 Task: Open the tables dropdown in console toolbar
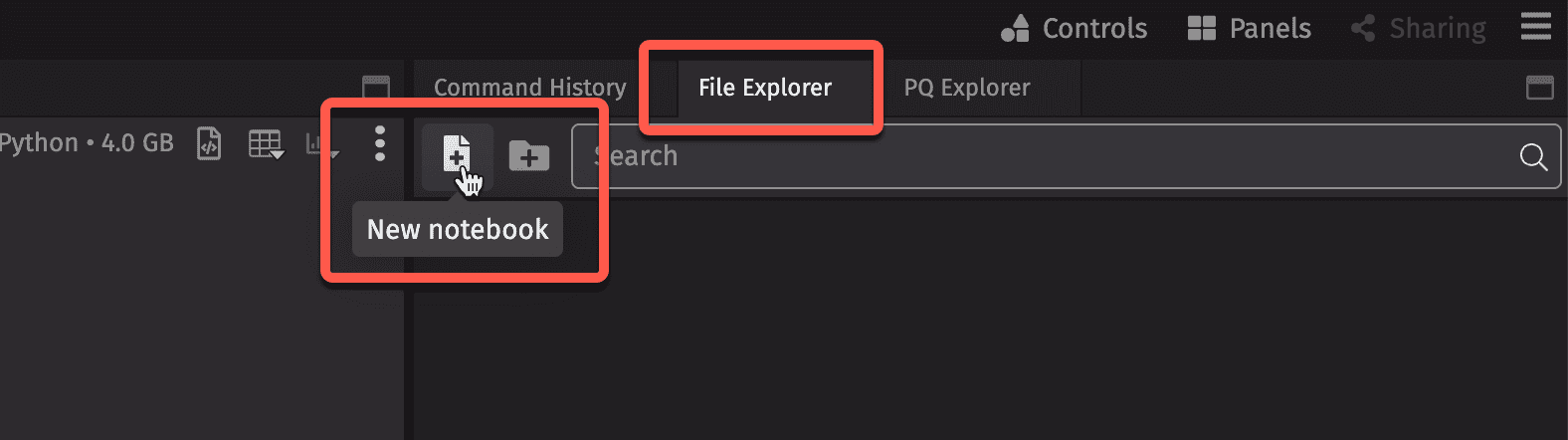point(266,145)
